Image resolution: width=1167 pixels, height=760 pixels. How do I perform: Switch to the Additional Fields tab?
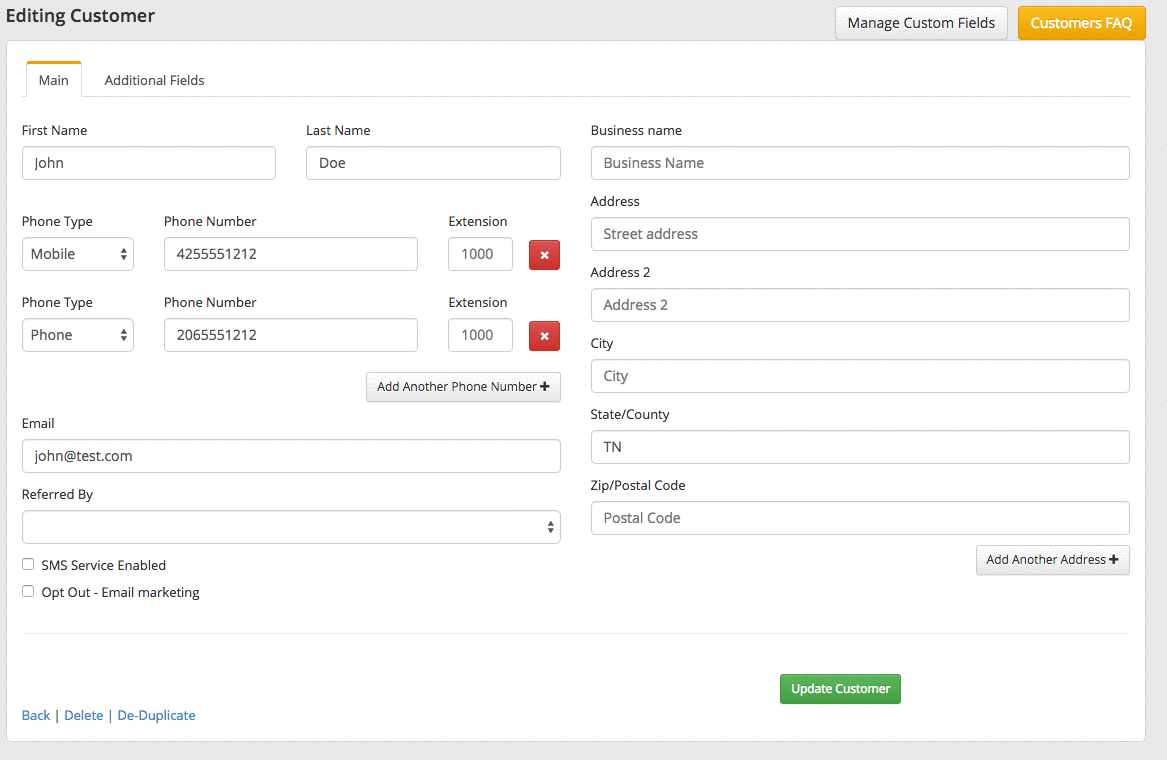point(154,80)
